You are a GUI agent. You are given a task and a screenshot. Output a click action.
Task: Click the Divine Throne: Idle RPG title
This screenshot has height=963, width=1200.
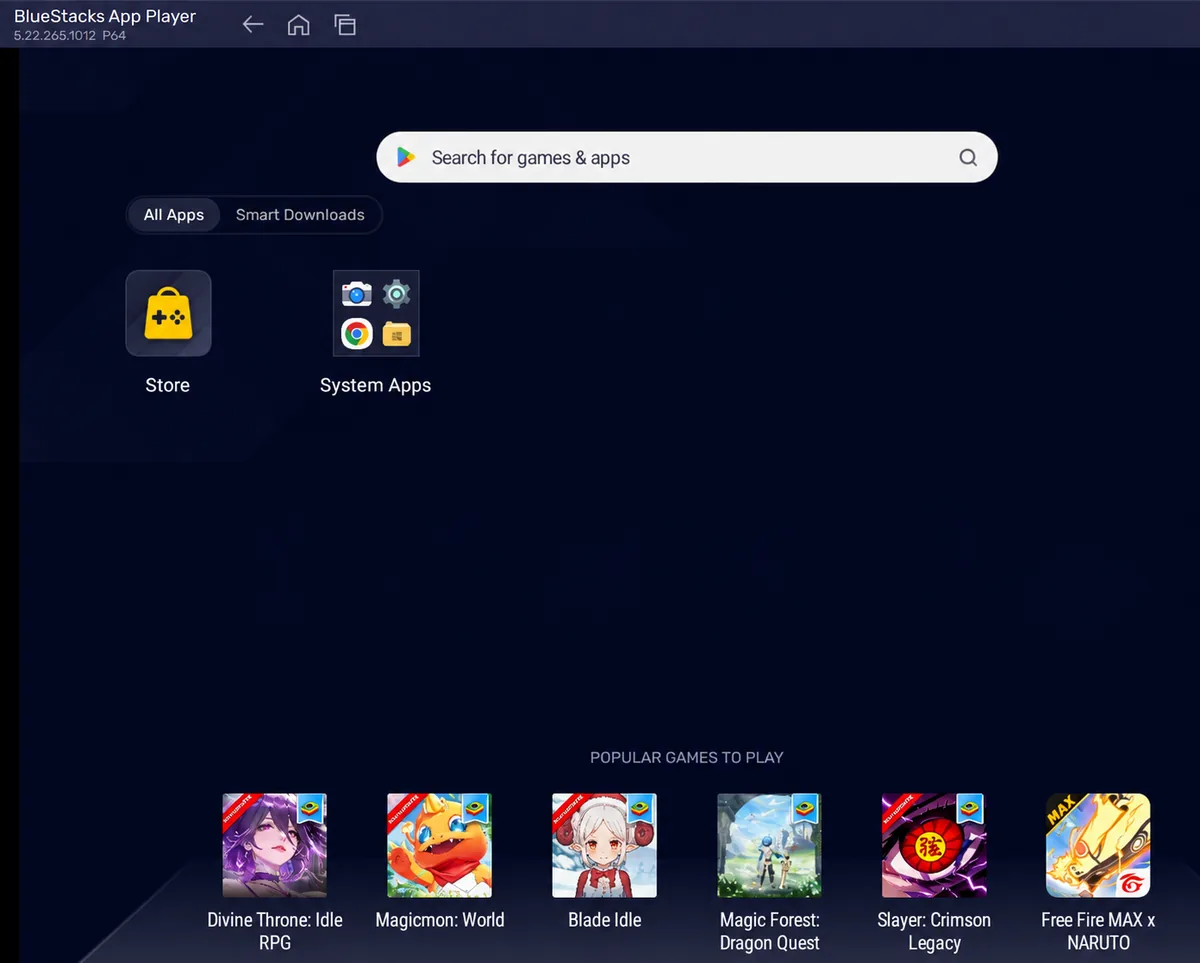(275, 931)
